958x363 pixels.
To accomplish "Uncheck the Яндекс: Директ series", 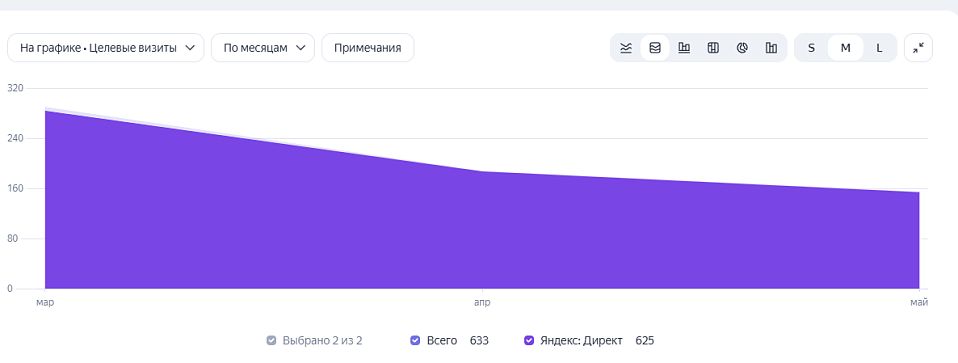I will 529,340.
